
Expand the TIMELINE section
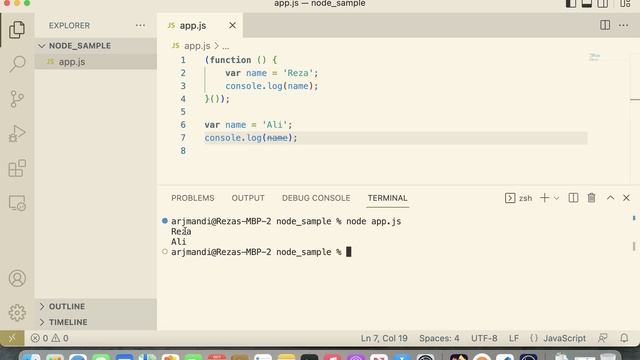(96, 322)
